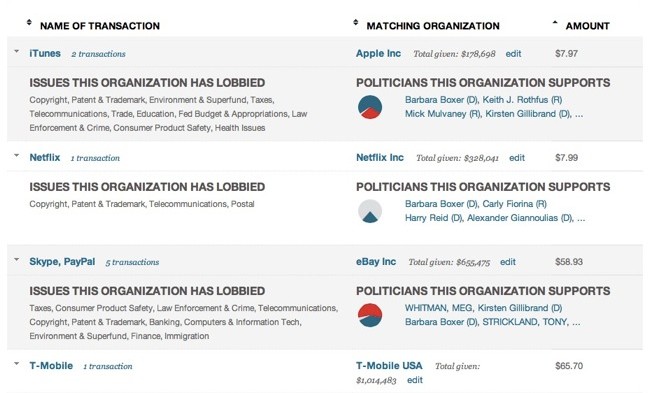Click the $7.97 amount

[566, 53]
